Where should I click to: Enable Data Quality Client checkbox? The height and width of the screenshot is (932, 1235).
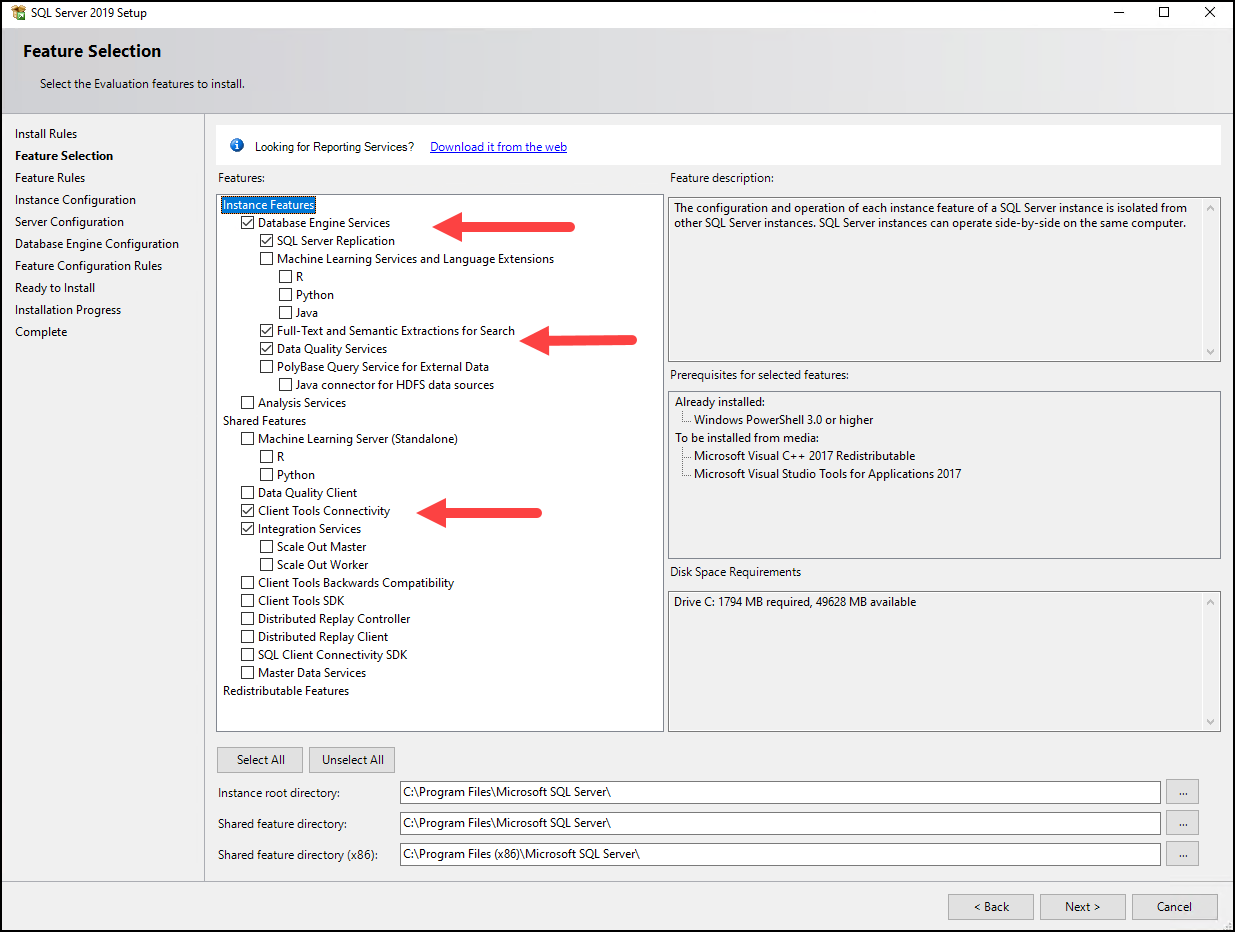(248, 493)
